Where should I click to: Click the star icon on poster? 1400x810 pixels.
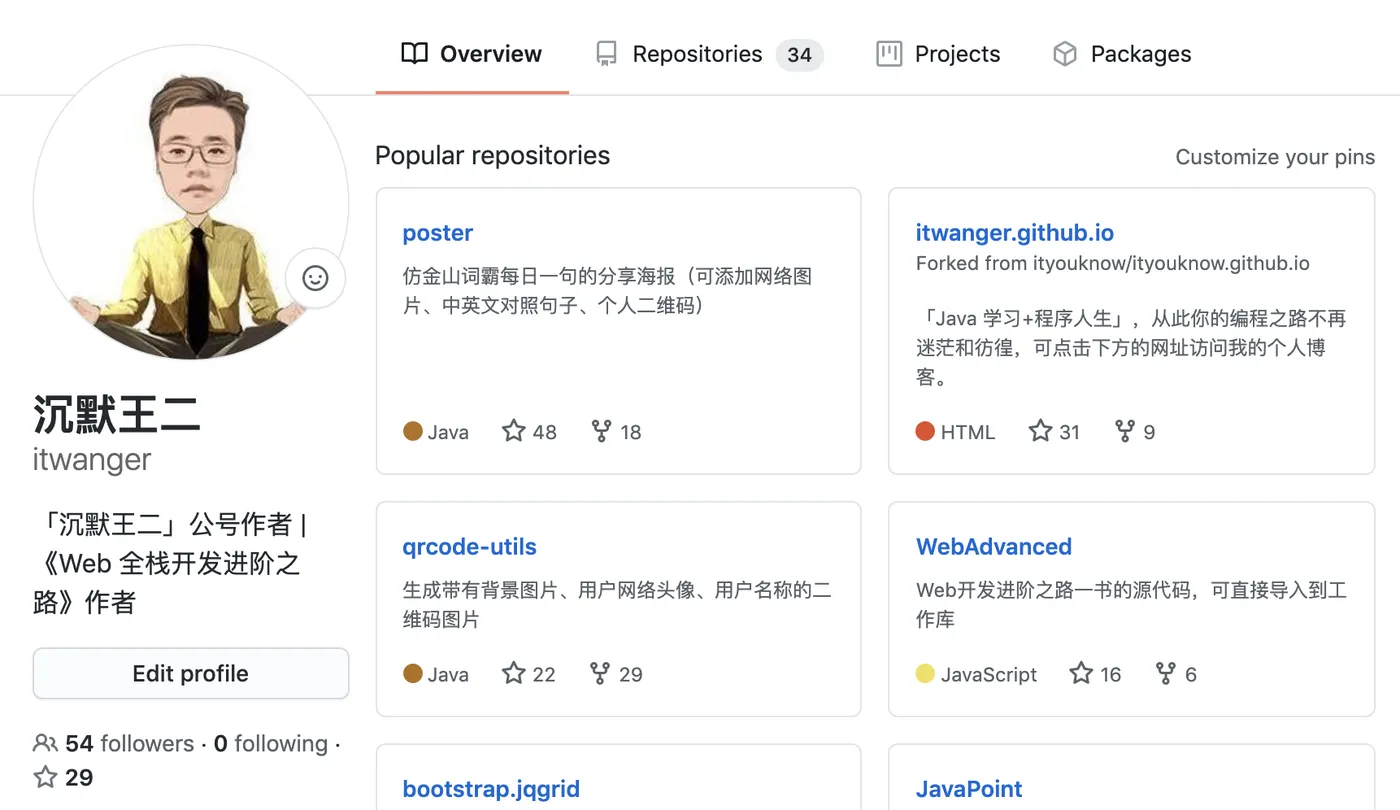[x=514, y=431]
